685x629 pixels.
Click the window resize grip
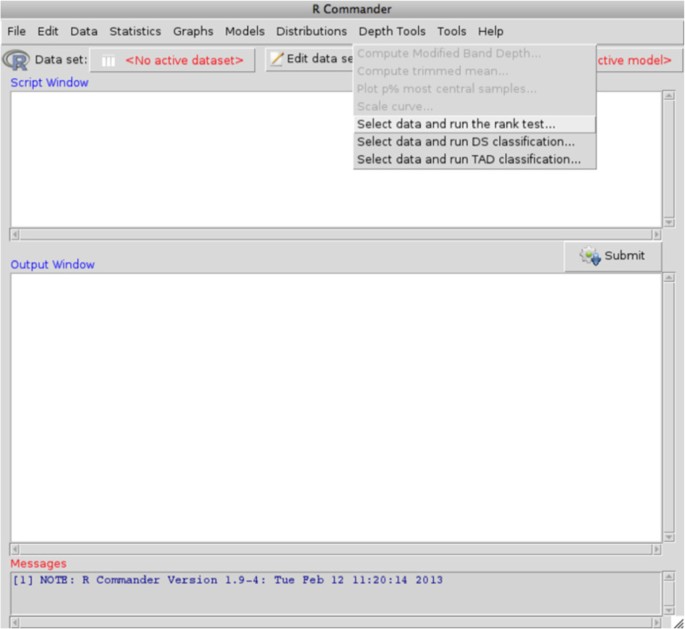[678, 623]
